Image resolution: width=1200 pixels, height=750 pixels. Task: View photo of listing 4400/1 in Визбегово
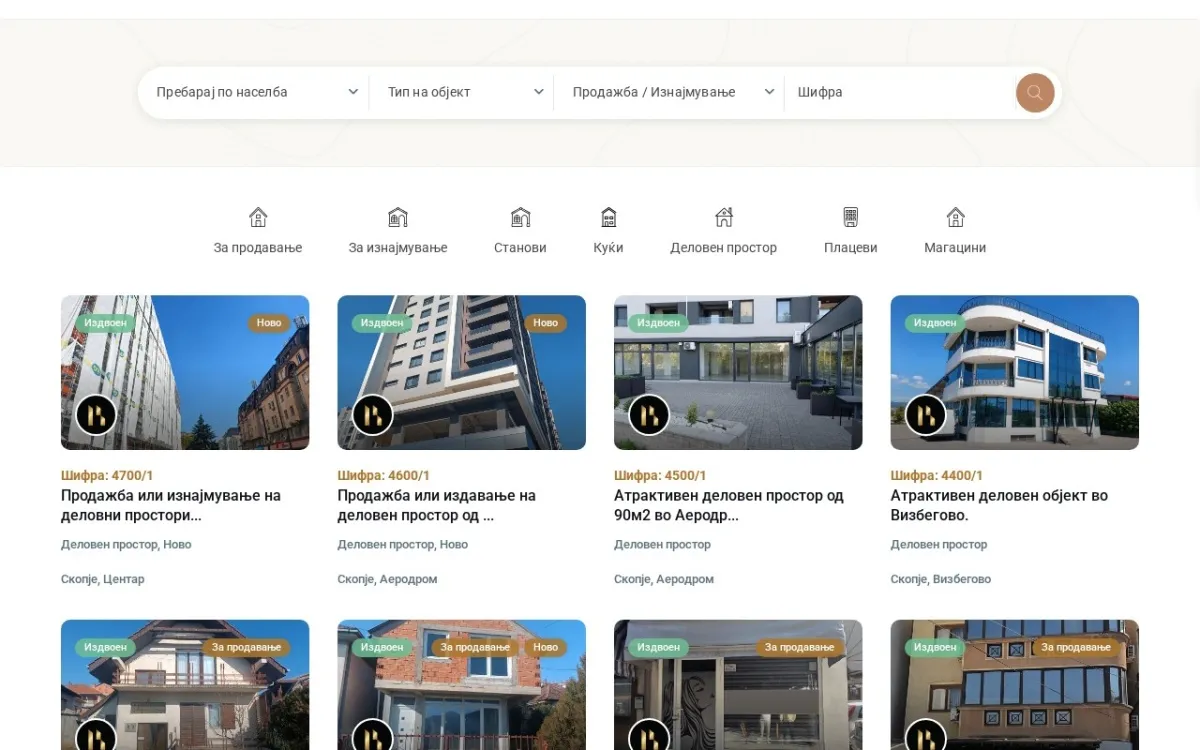1015,372
